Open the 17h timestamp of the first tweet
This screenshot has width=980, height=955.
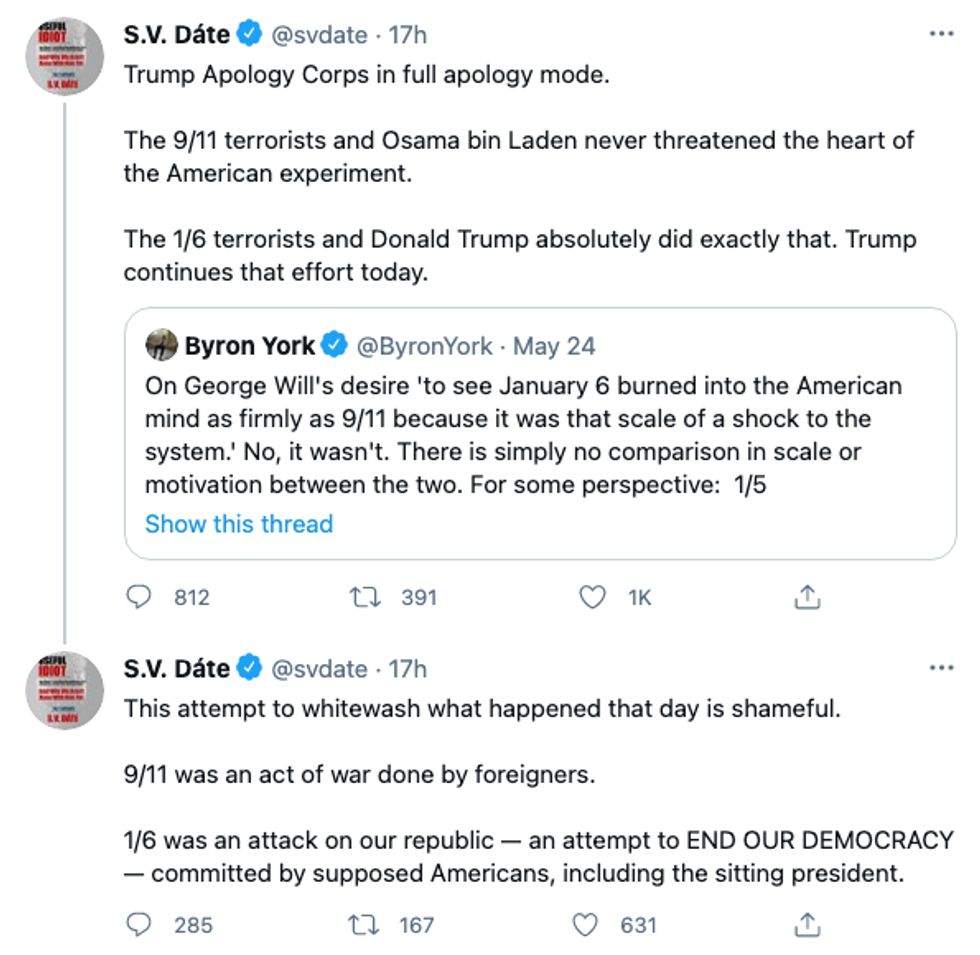click(x=407, y=34)
